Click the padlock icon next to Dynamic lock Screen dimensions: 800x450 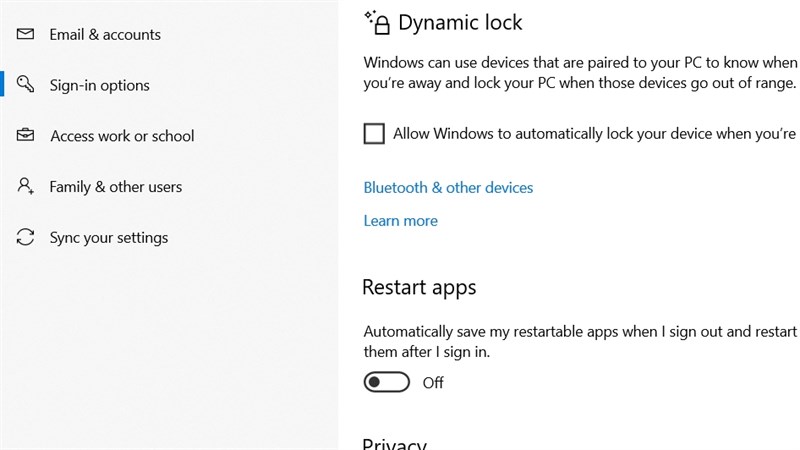click(x=379, y=22)
